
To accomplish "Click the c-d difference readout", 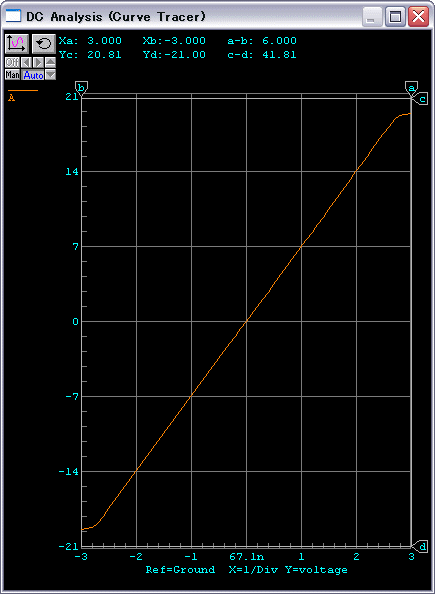I will (x=262, y=55).
